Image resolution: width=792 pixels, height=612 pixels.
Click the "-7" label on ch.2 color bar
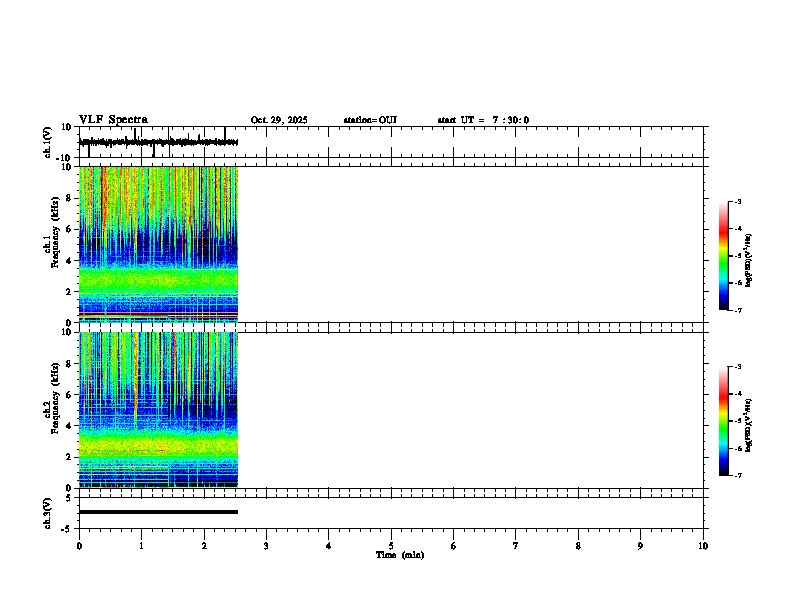click(737, 476)
